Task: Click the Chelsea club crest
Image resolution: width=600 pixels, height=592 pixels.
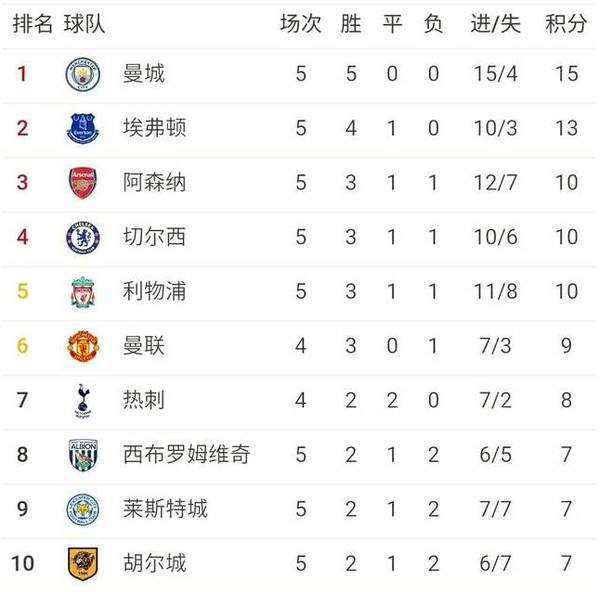Action: 82,237
